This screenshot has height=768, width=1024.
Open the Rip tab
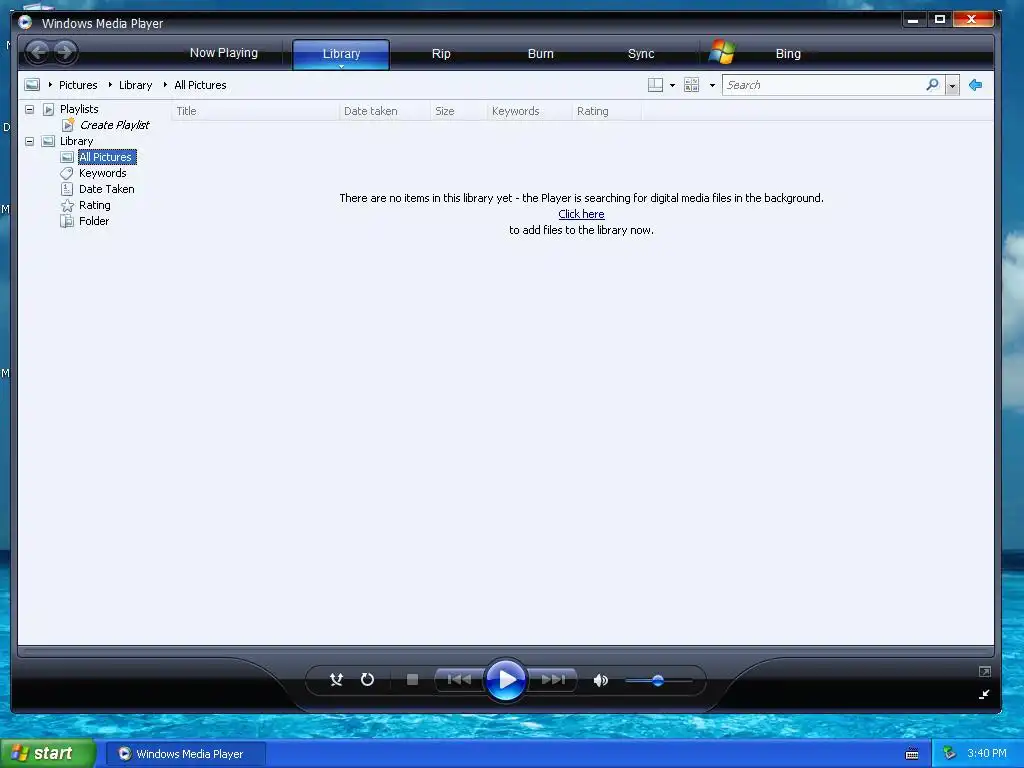point(441,54)
